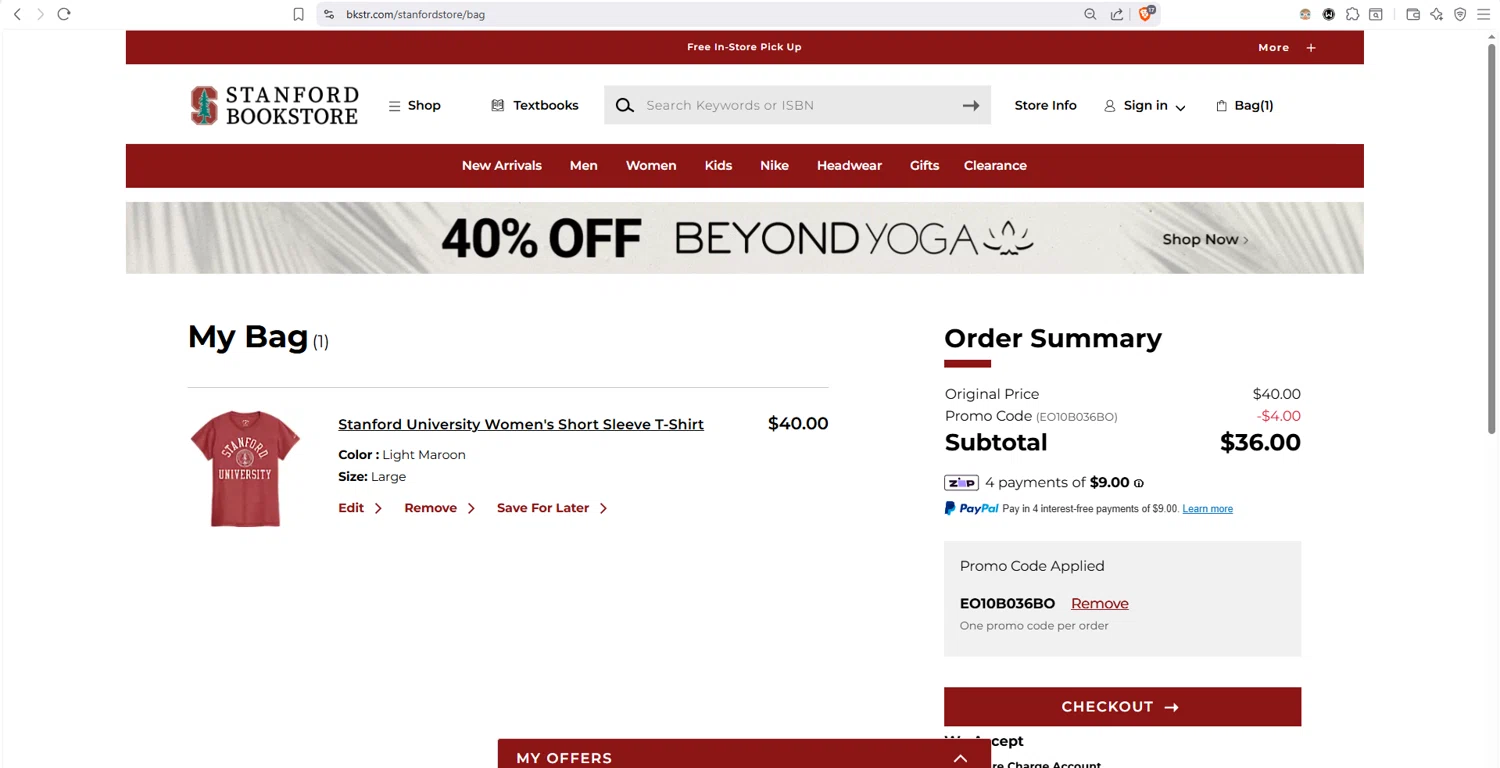
Task: Open Brave Wallet icon
Action: point(1413,14)
